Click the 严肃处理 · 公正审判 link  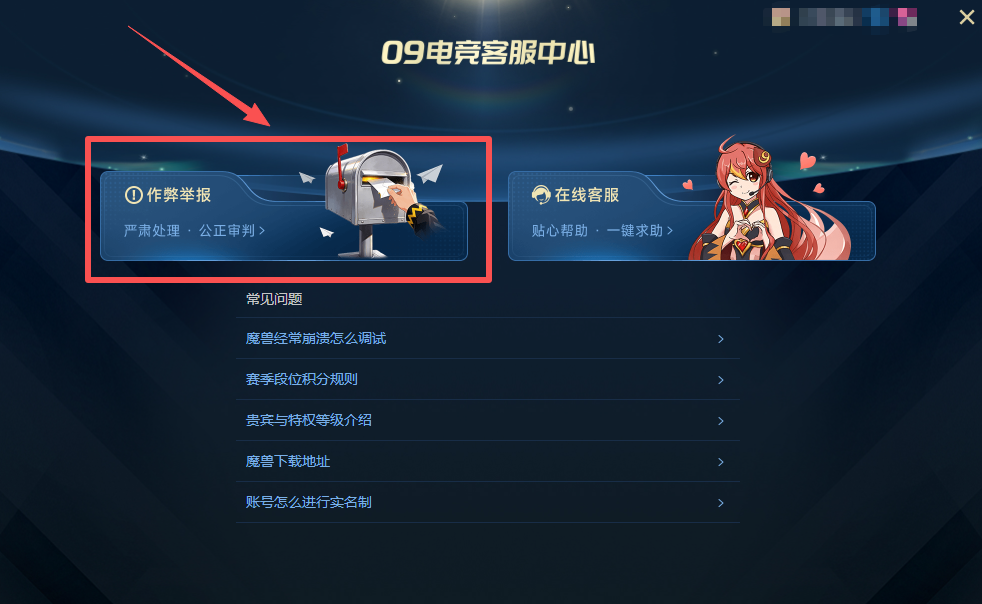click(x=194, y=231)
